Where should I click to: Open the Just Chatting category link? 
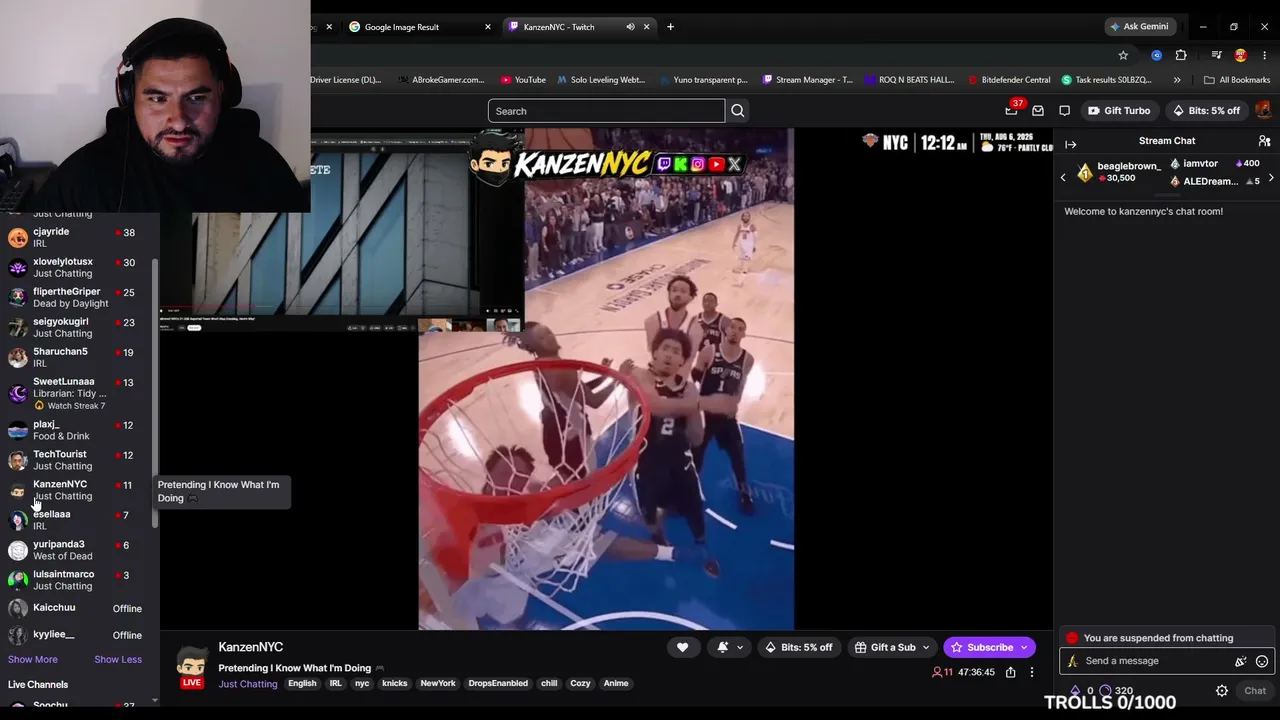pyautogui.click(x=248, y=684)
